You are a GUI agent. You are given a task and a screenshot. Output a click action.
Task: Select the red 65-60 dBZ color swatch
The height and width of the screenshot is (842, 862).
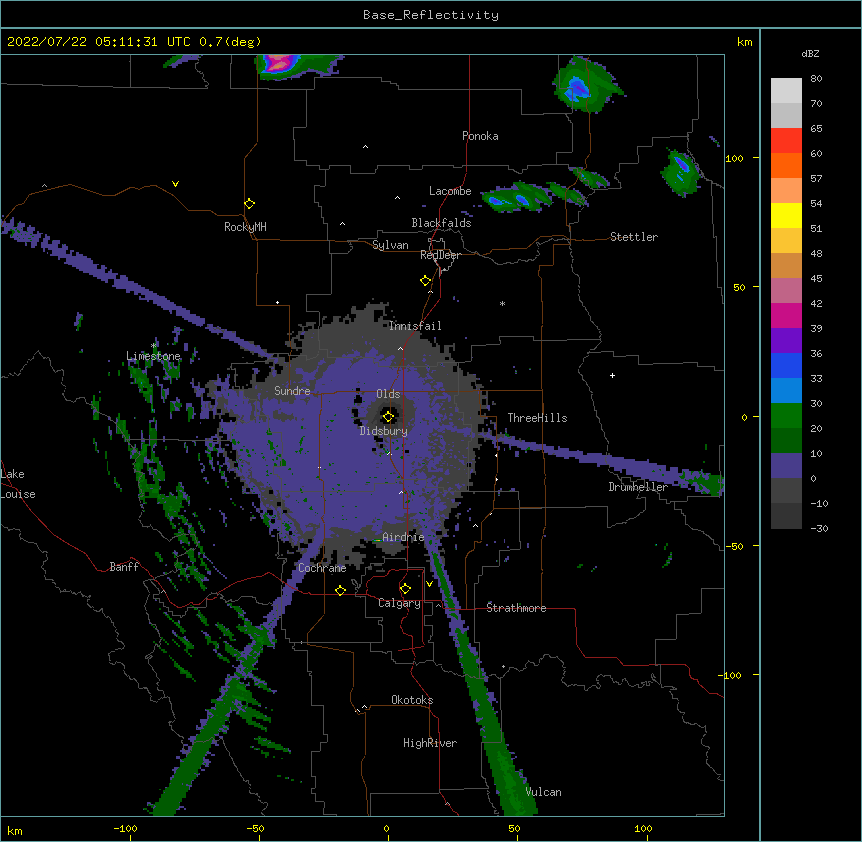(786, 141)
